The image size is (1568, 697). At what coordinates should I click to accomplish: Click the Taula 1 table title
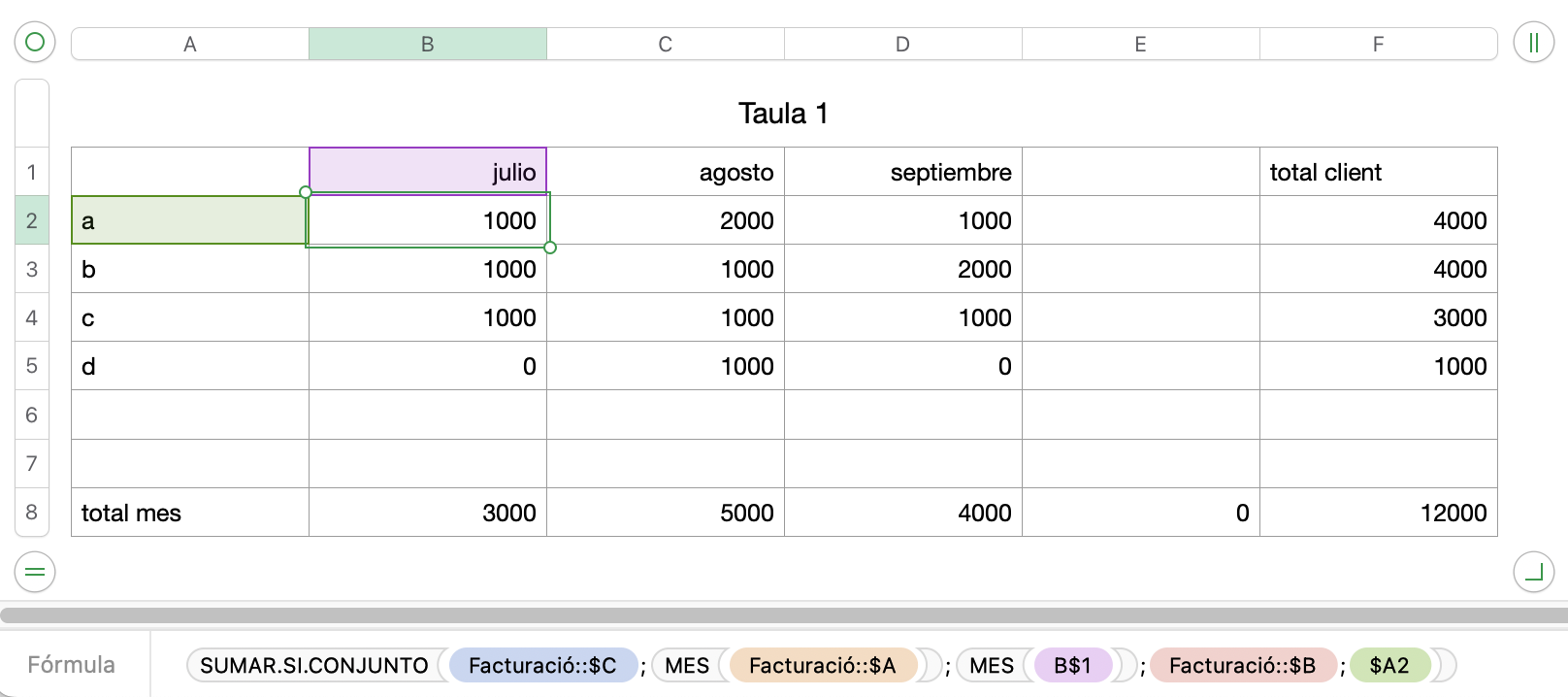click(x=783, y=114)
